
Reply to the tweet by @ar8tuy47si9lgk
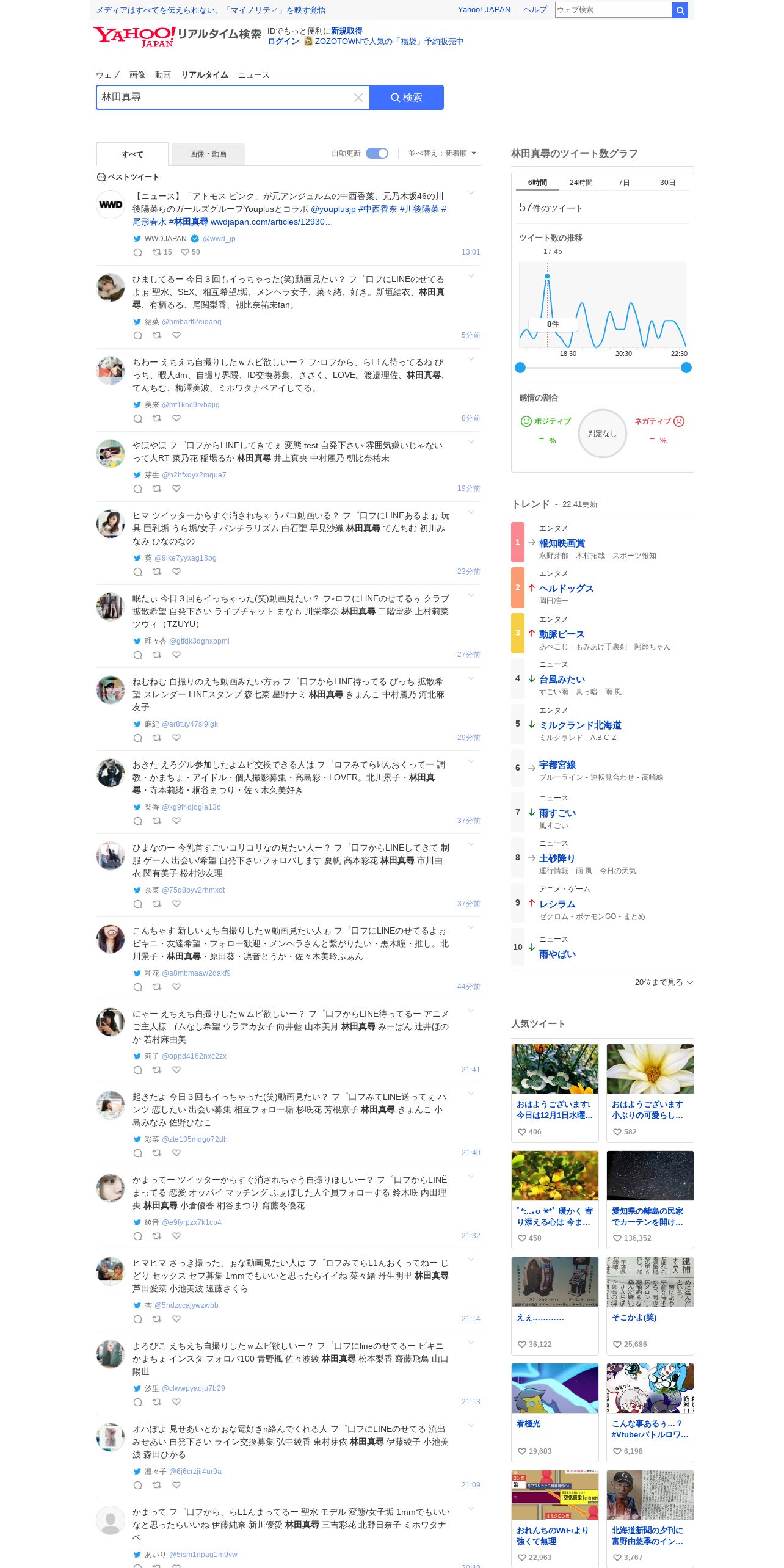[138, 738]
